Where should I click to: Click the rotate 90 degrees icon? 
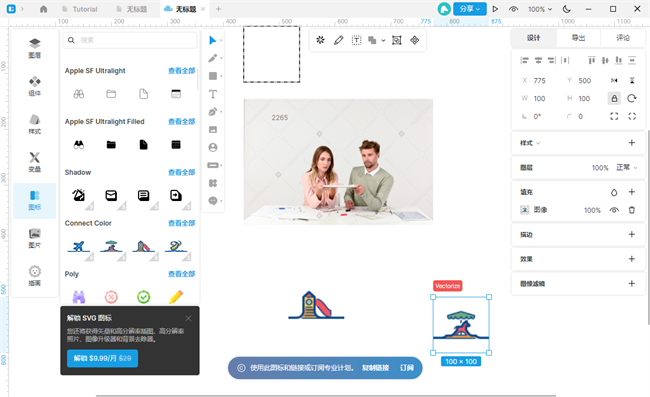click(632, 98)
